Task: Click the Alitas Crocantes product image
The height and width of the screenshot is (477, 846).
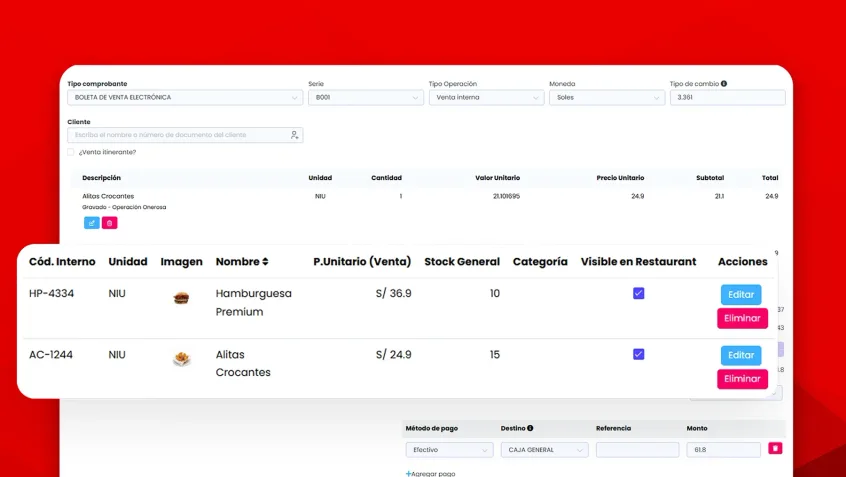Action: (x=182, y=358)
